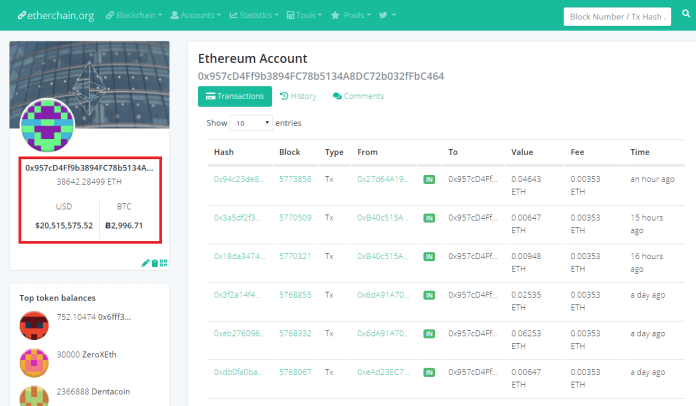The height and width of the screenshot is (406, 696).
Task: Click the red token identicon for 0x6fff3...
Action: tap(34, 326)
